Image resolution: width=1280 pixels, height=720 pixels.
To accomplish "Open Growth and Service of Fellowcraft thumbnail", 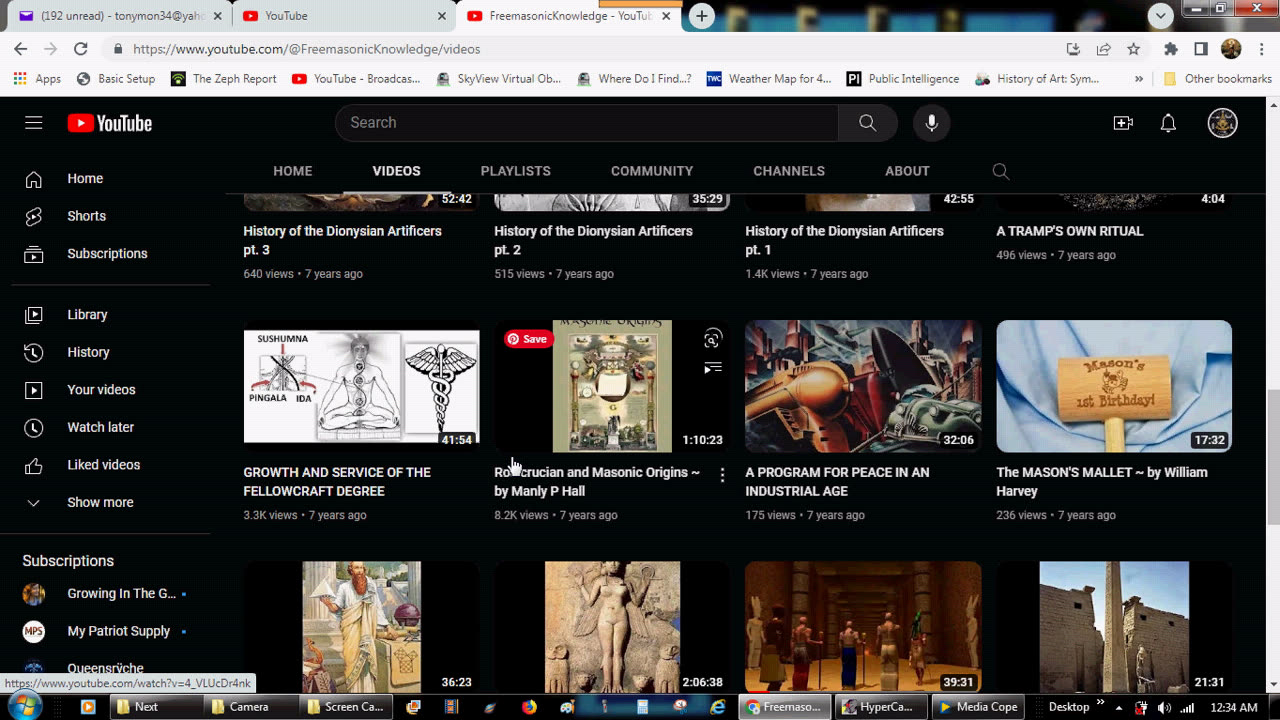I will [x=361, y=386].
